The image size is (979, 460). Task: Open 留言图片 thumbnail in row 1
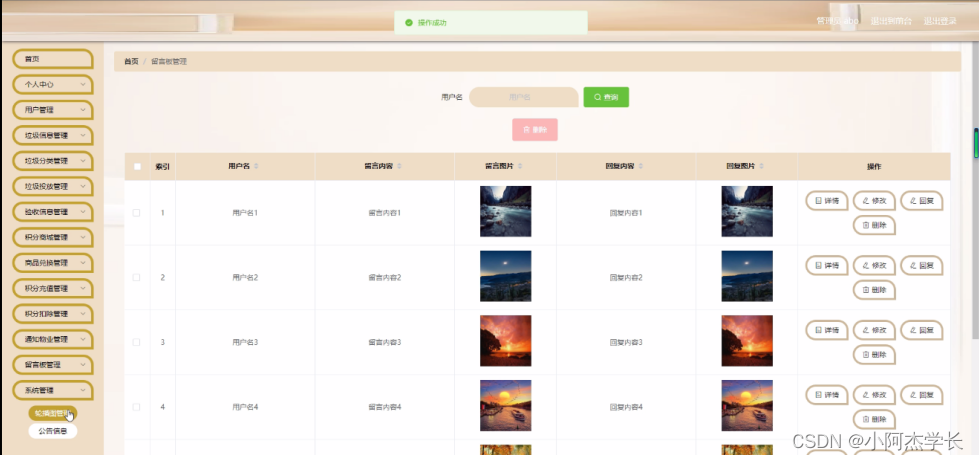point(506,212)
